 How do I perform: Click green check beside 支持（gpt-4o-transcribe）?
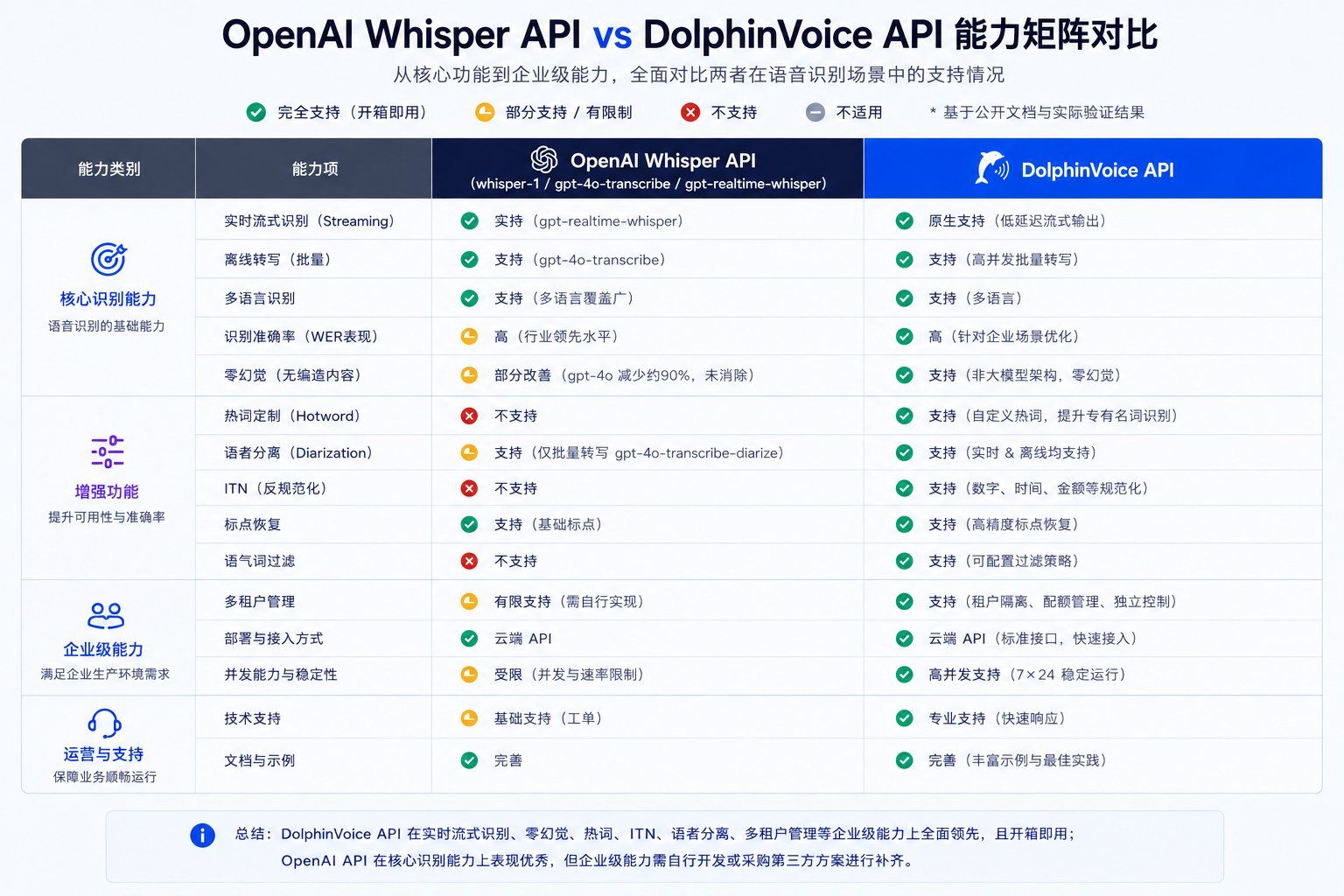tap(469, 259)
